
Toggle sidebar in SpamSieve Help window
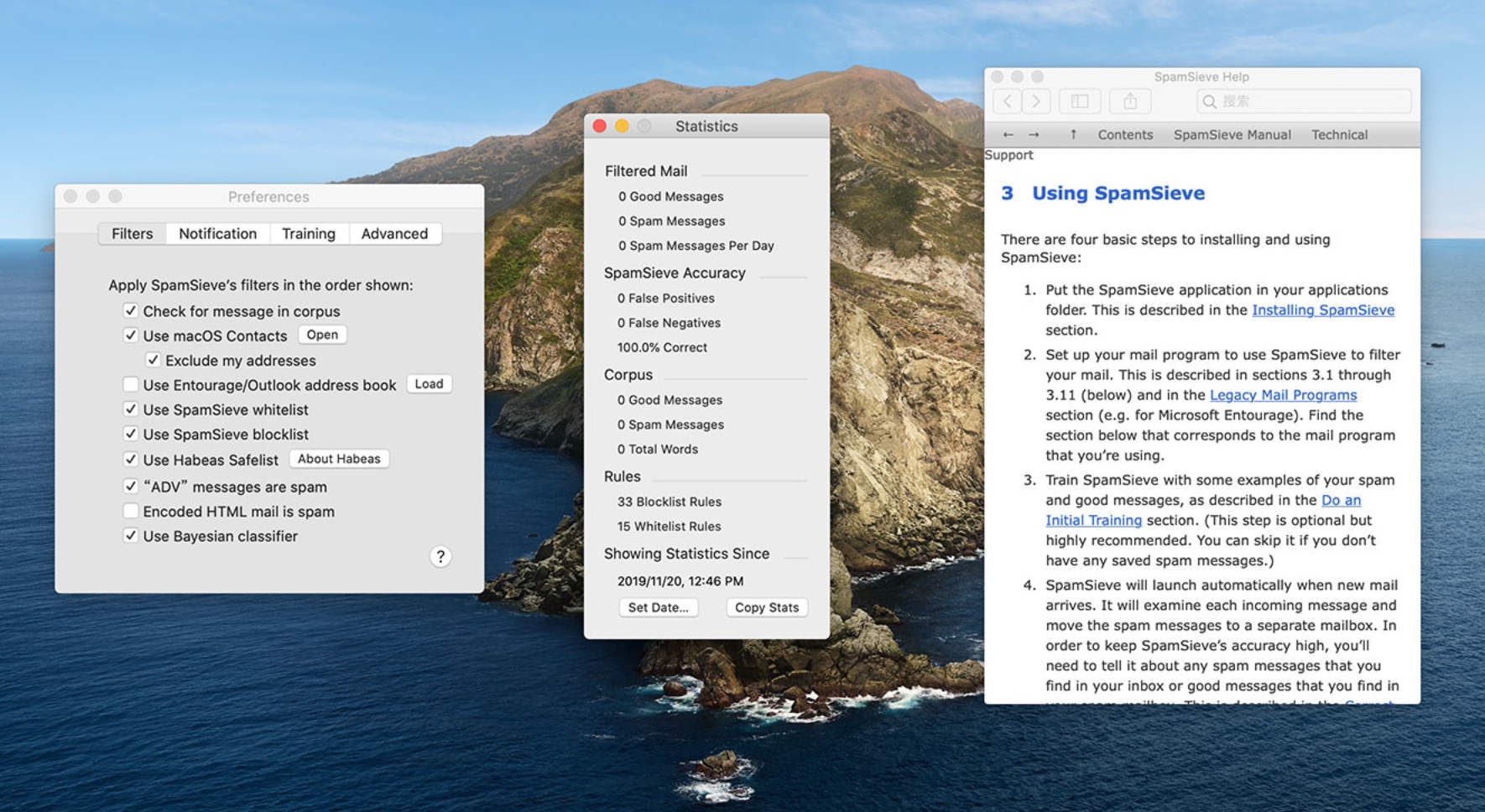(1080, 101)
